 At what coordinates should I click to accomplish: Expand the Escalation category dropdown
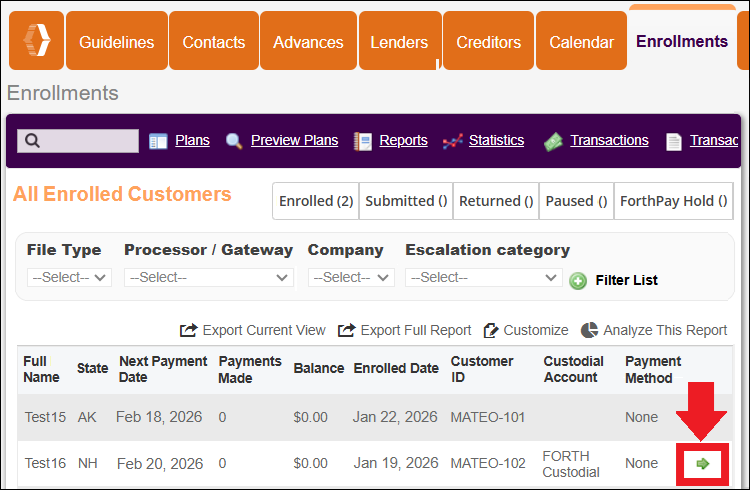(x=483, y=278)
